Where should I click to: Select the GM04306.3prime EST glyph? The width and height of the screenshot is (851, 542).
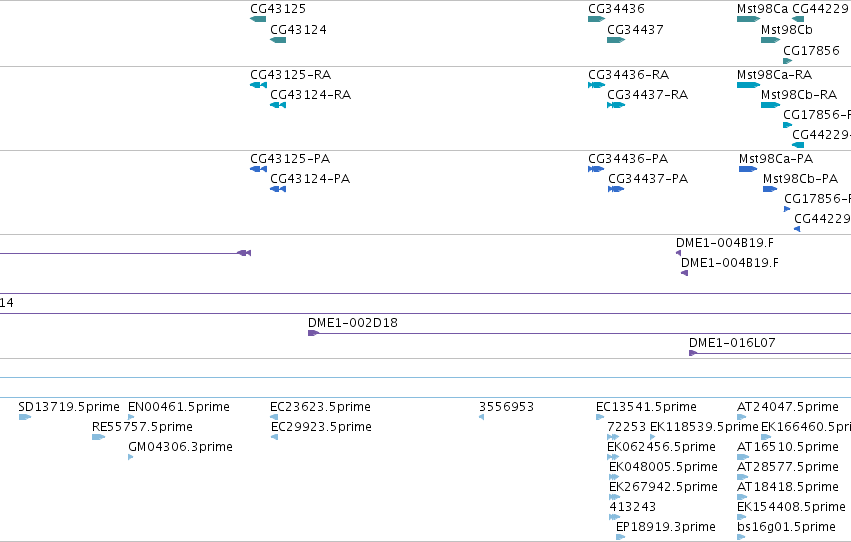tap(131, 457)
